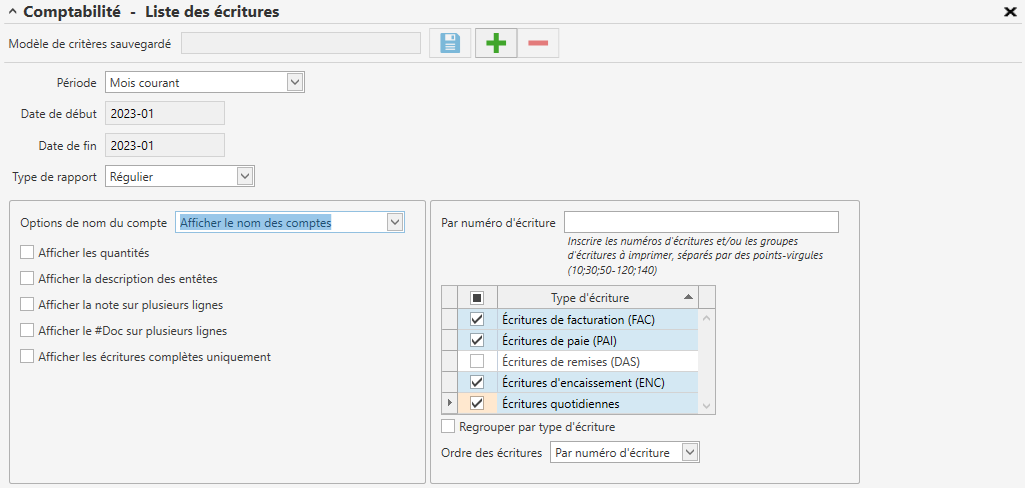The width and height of the screenshot is (1025, 488).
Task: Close the Liste des écritures panel
Action: [1009, 12]
